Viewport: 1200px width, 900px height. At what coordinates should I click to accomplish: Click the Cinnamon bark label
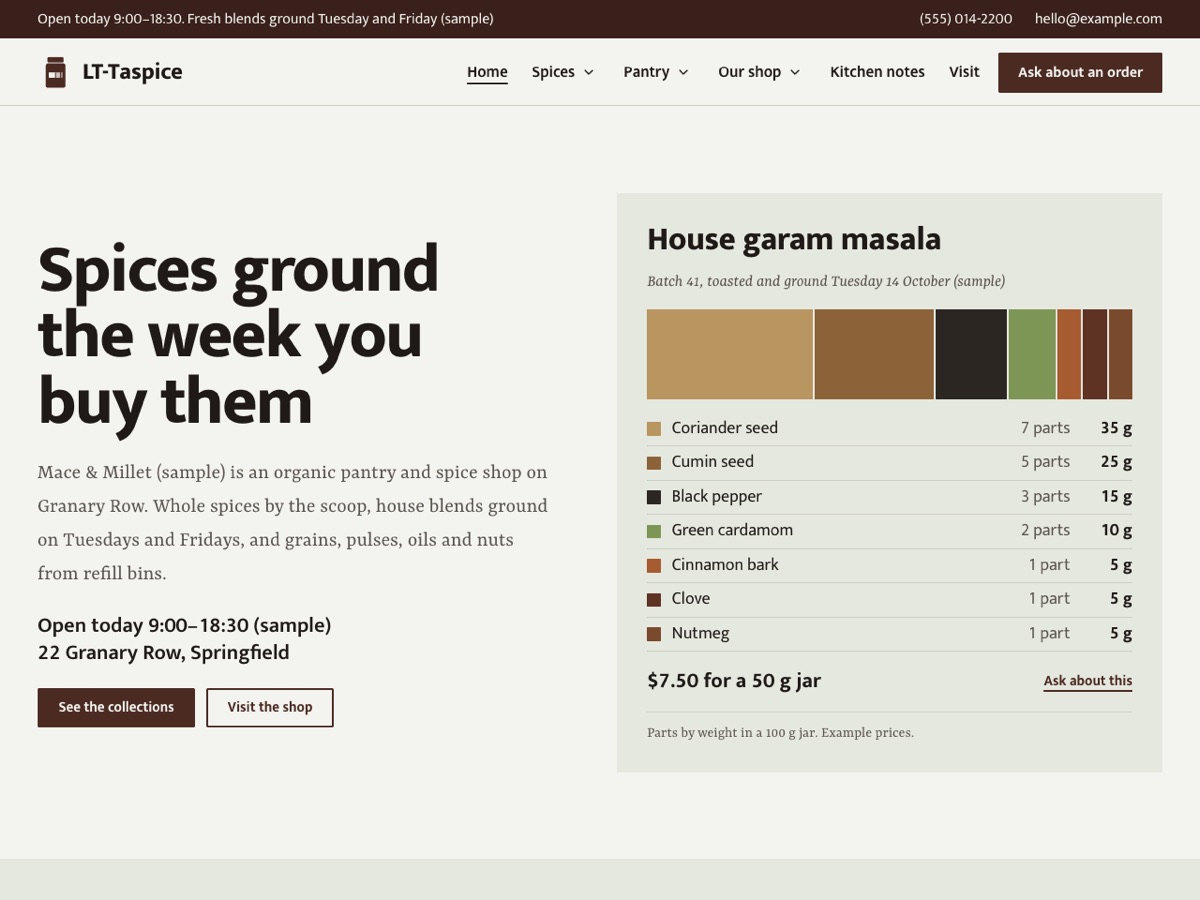click(x=725, y=565)
